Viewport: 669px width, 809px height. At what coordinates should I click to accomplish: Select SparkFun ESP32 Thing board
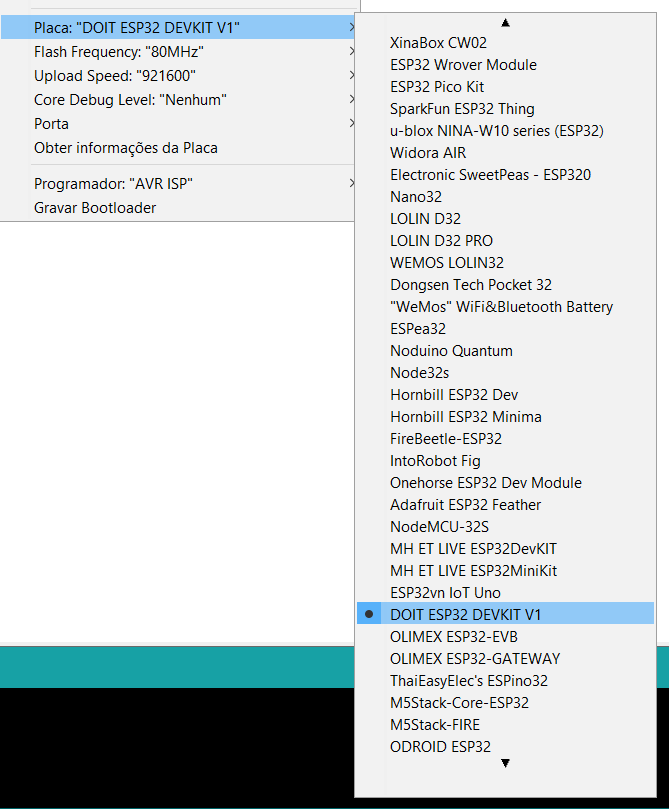click(505, 109)
